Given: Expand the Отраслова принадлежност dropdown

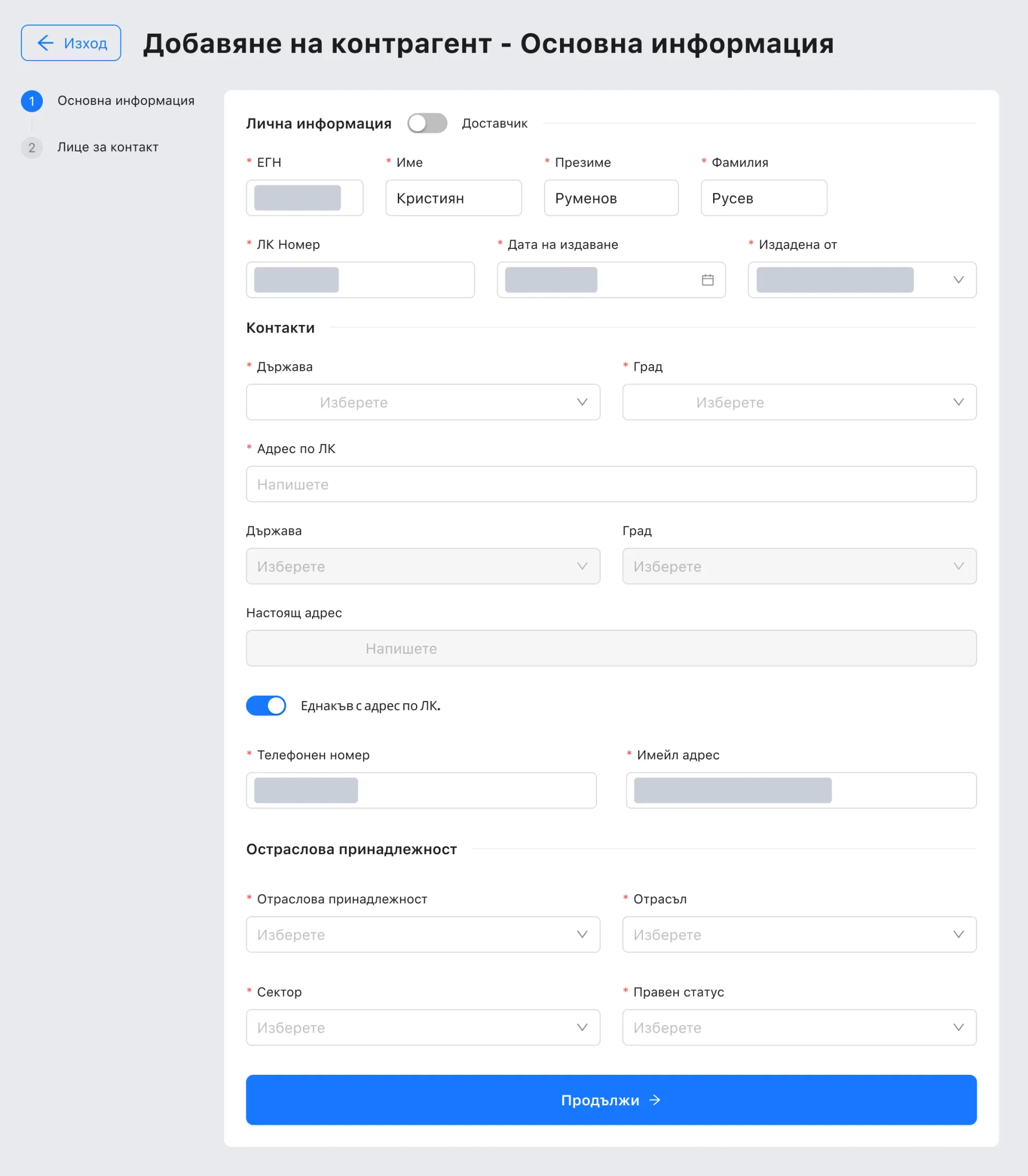Looking at the screenshot, I should (423, 934).
